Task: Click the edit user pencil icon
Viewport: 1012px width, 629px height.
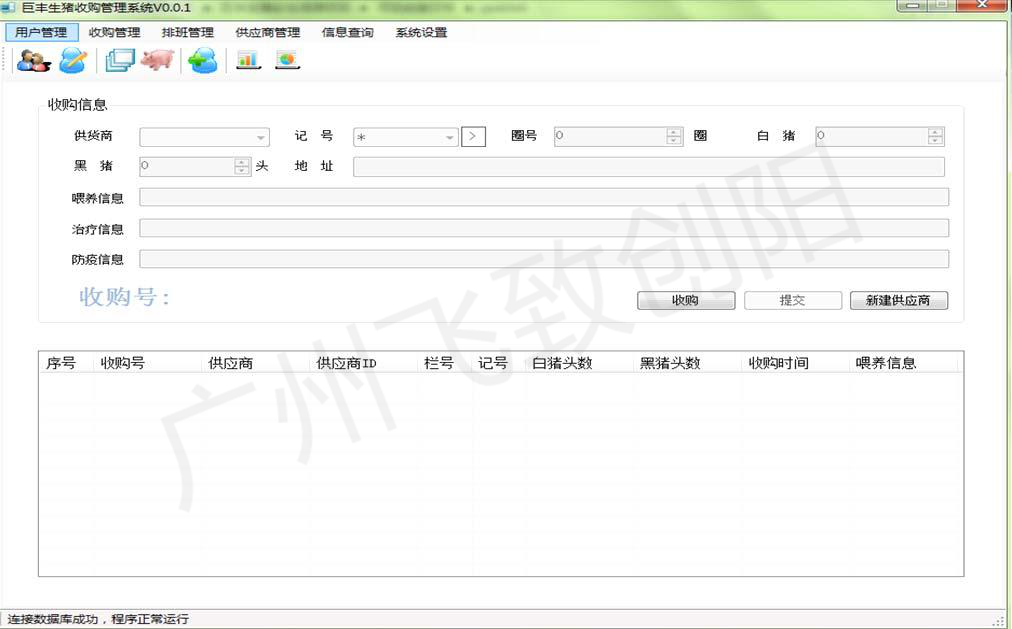Action: tap(73, 60)
